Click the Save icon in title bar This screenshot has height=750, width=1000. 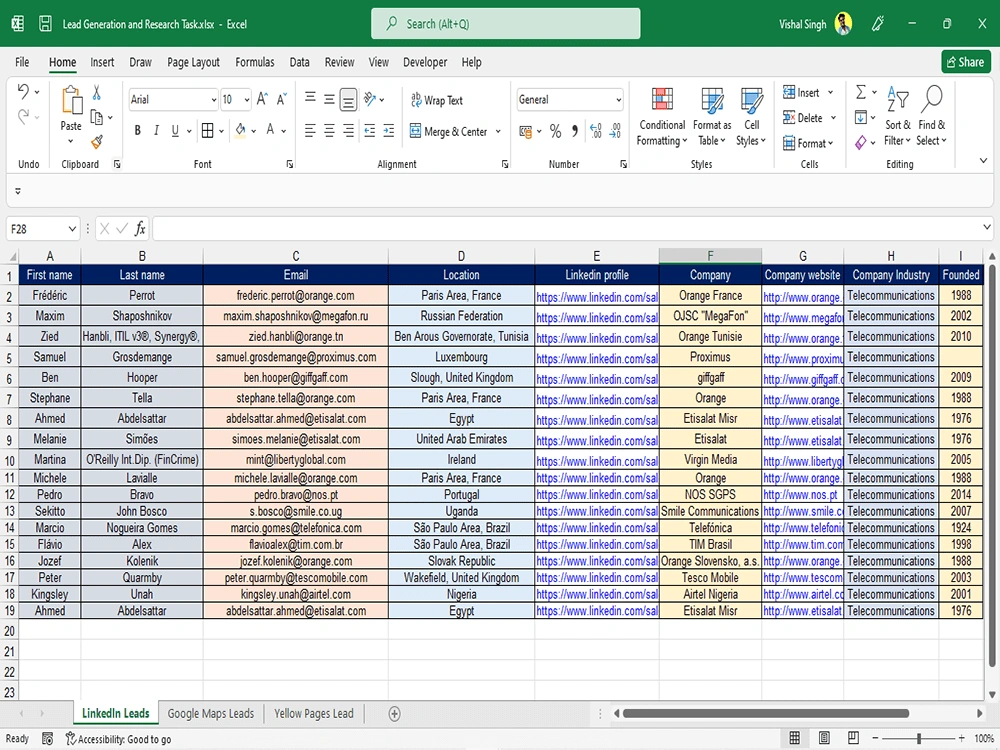[x=45, y=24]
